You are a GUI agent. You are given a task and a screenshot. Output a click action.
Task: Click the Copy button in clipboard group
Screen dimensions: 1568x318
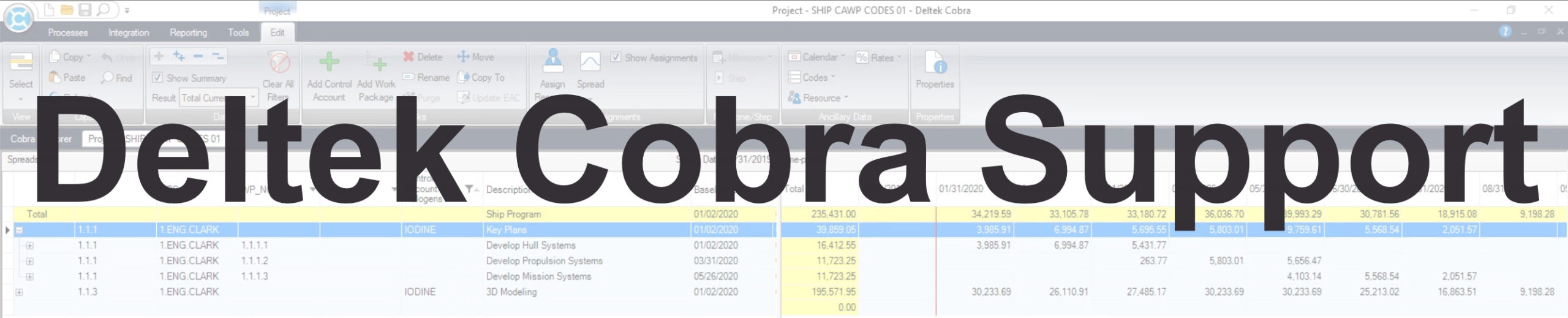(69, 57)
